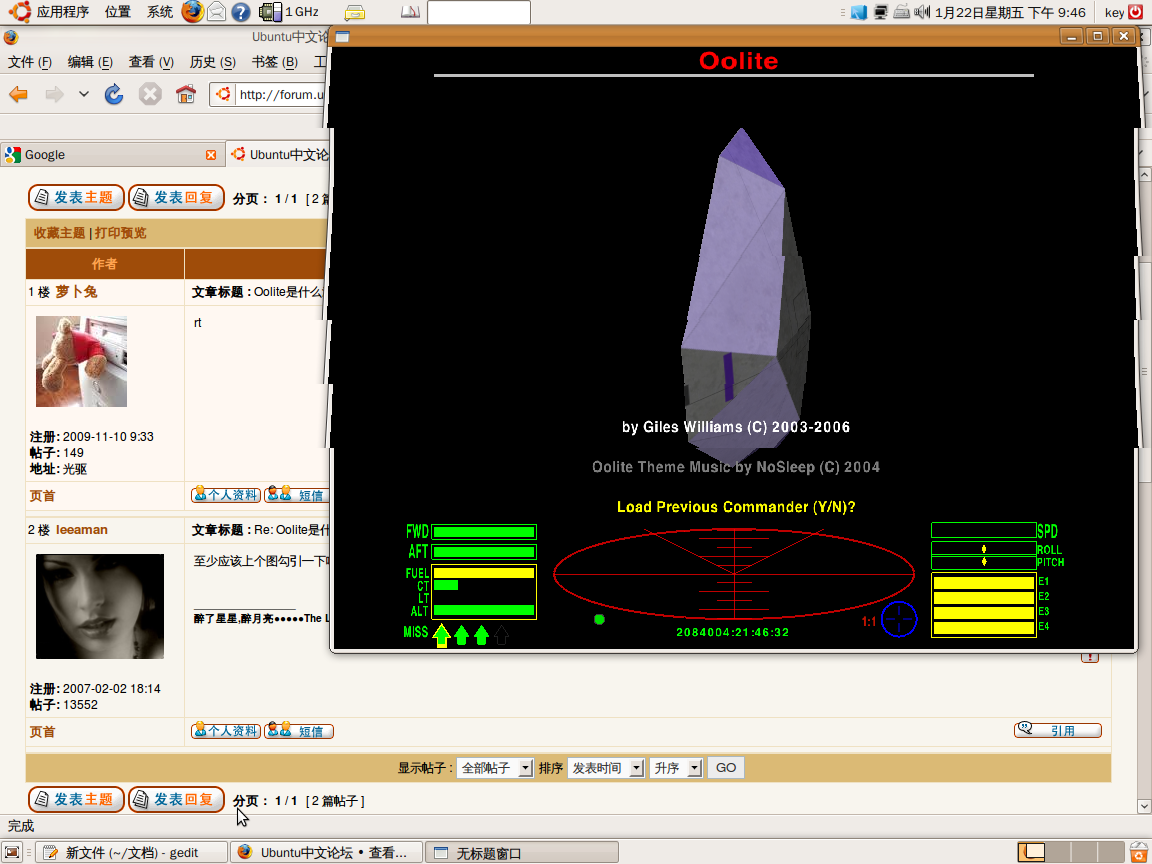Open the date and time clock applet
The height and width of the screenshot is (864, 1152).
tap(1010, 12)
